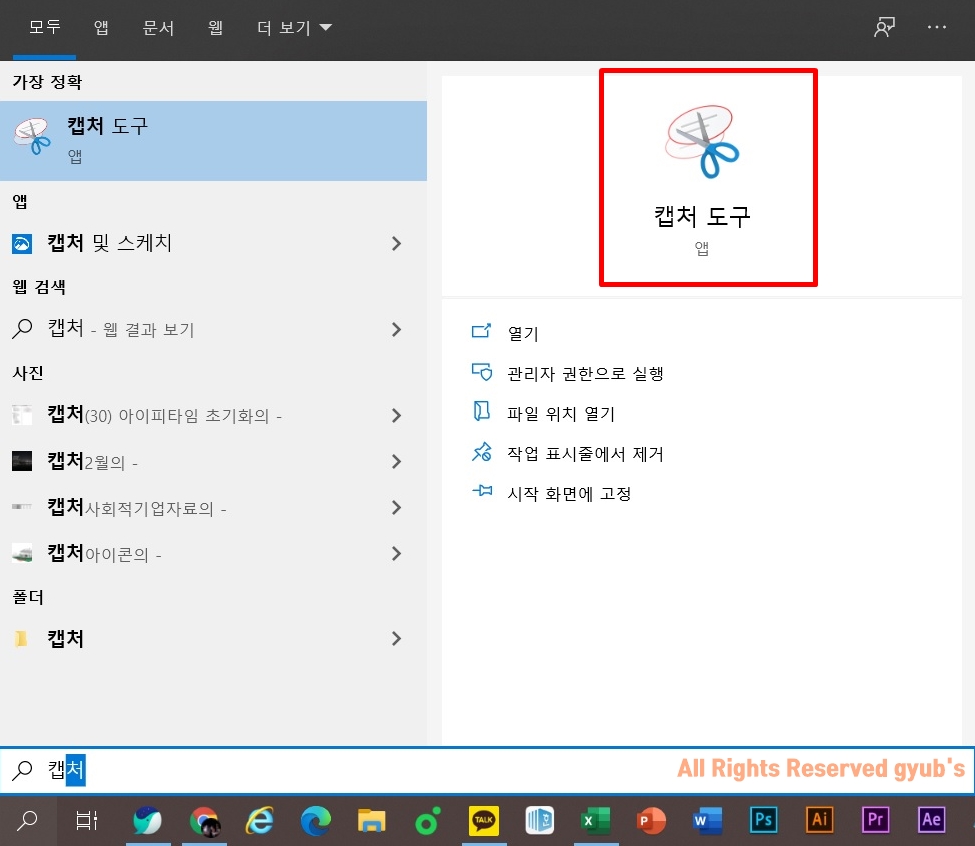
Task: Click 시작 화면에 고정
Action: click(570, 494)
